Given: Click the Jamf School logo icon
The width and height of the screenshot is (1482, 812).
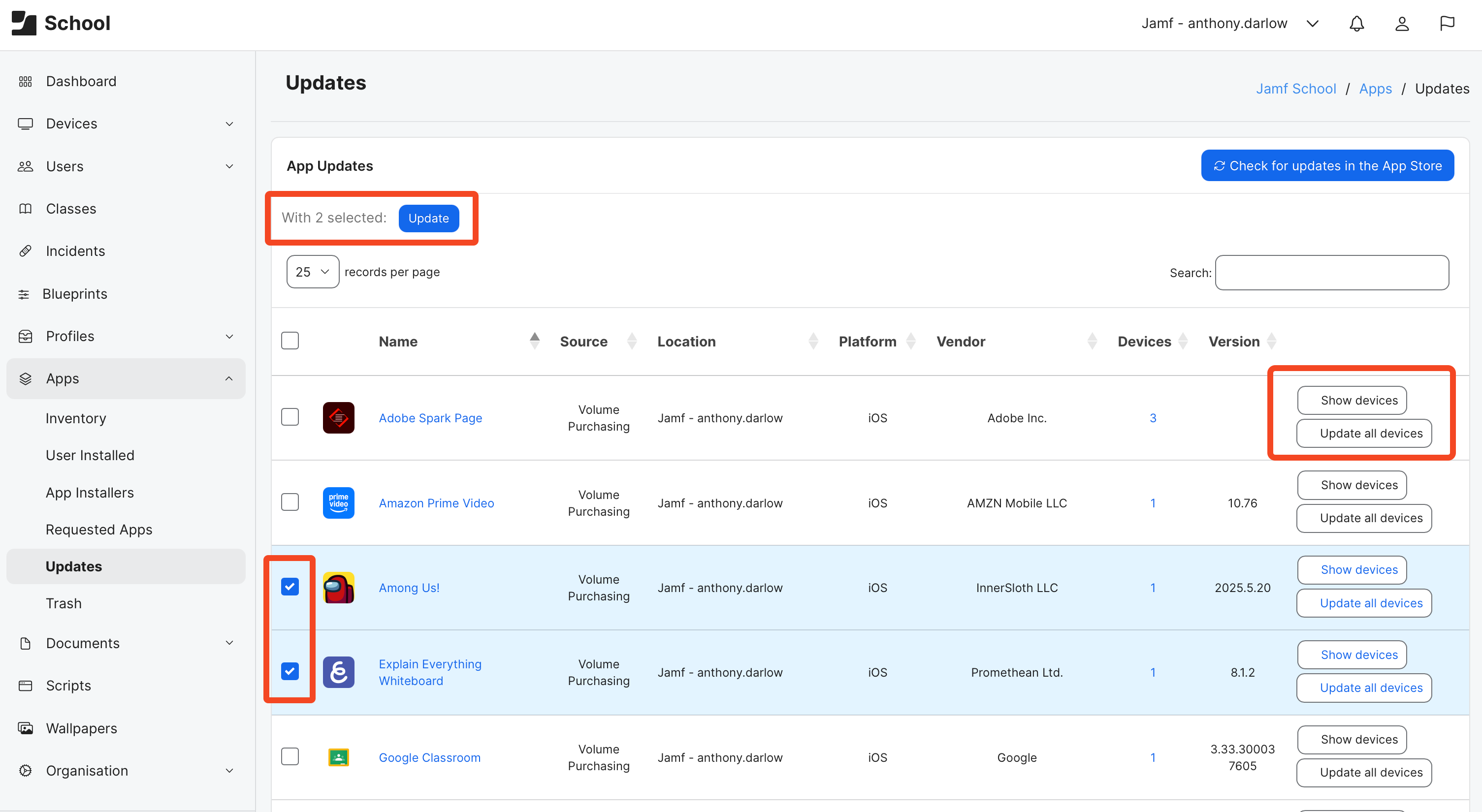Looking at the screenshot, I should pyautogui.click(x=24, y=23).
